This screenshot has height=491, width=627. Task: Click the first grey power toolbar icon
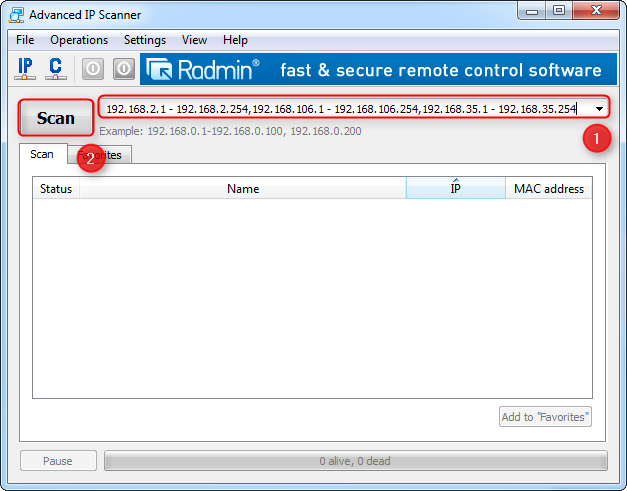[x=93, y=69]
